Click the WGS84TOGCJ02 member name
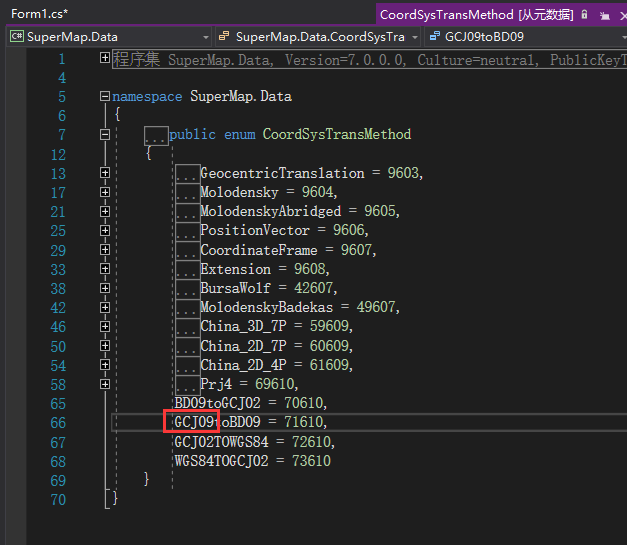The width and height of the screenshot is (627, 545). pos(222,461)
